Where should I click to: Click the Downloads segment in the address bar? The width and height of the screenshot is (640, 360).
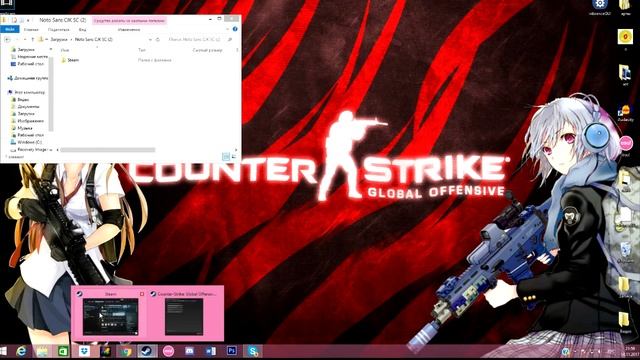[59, 40]
